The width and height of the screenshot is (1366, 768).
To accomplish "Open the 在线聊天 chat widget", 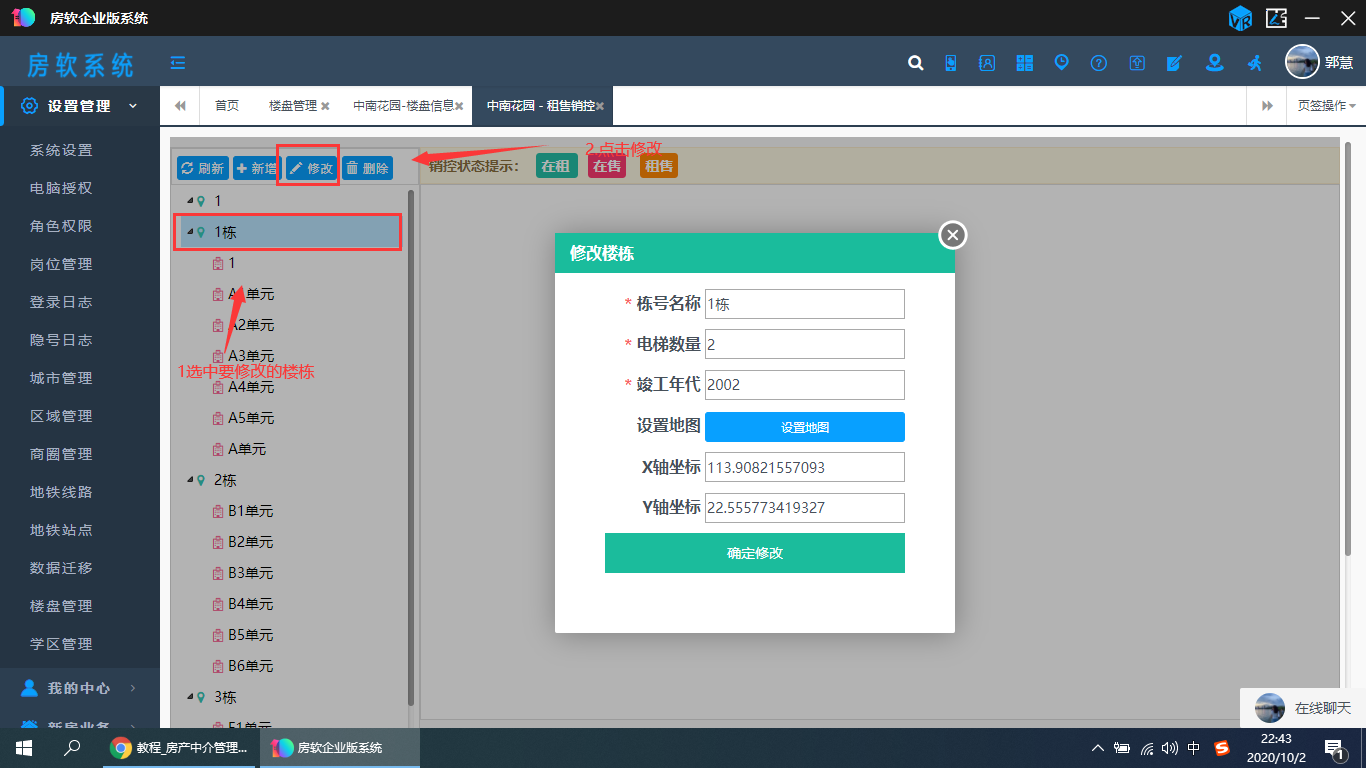I will click(x=1302, y=708).
